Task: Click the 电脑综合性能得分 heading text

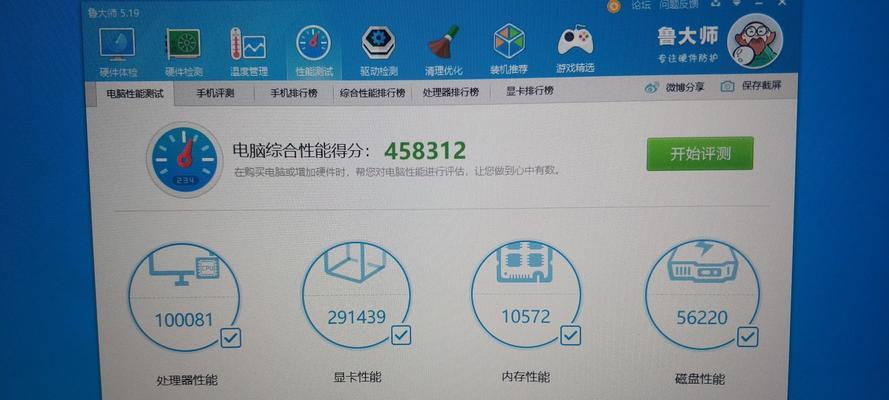Action: pyautogui.click(x=303, y=151)
